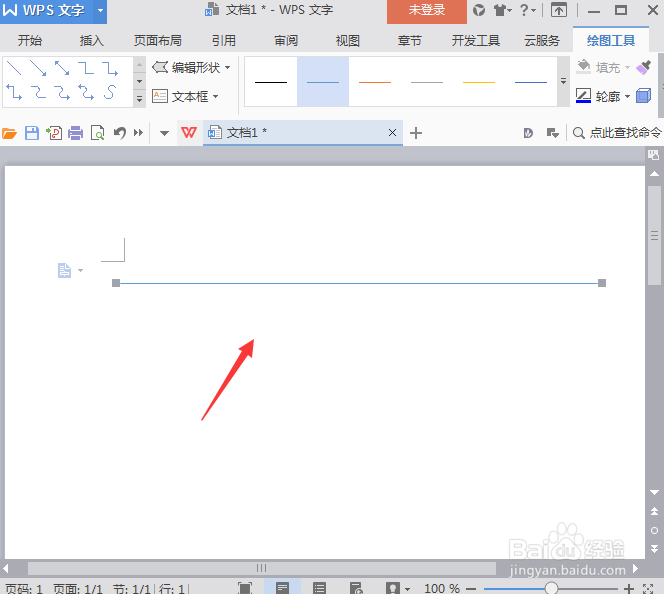Click the print icon
The height and width of the screenshot is (594, 664).
pyautogui.click(x=76, y=133)
